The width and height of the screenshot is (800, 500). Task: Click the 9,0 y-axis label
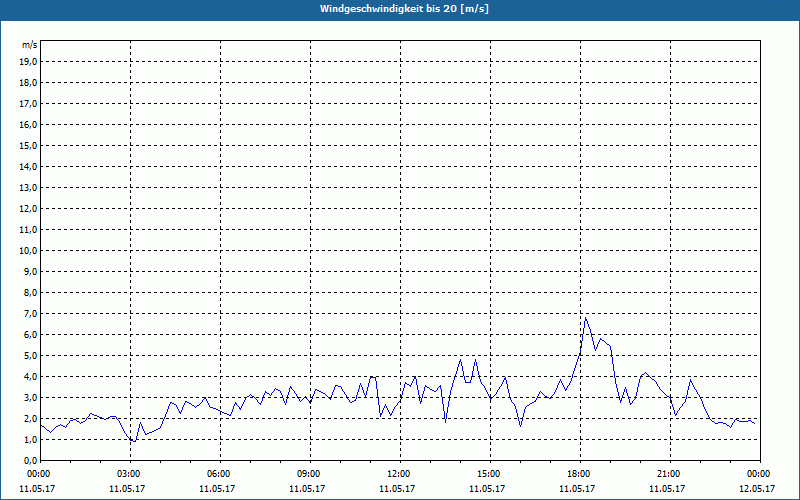tap(30, 271)
